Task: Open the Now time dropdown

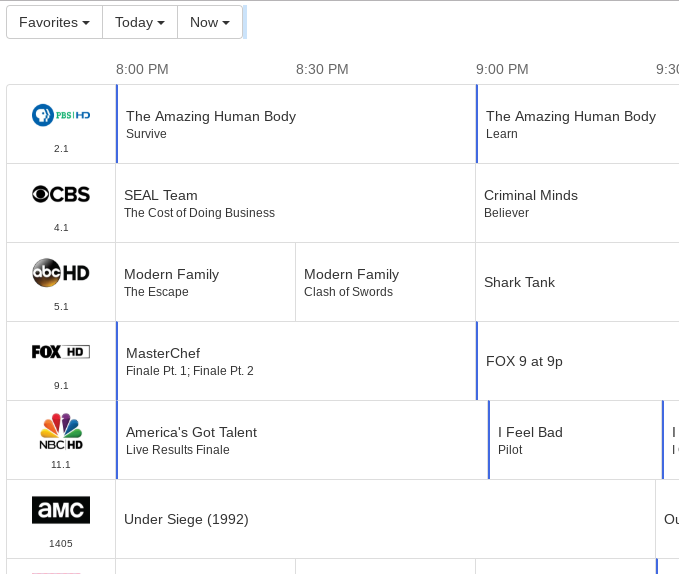Action: [x=210, y=22]
